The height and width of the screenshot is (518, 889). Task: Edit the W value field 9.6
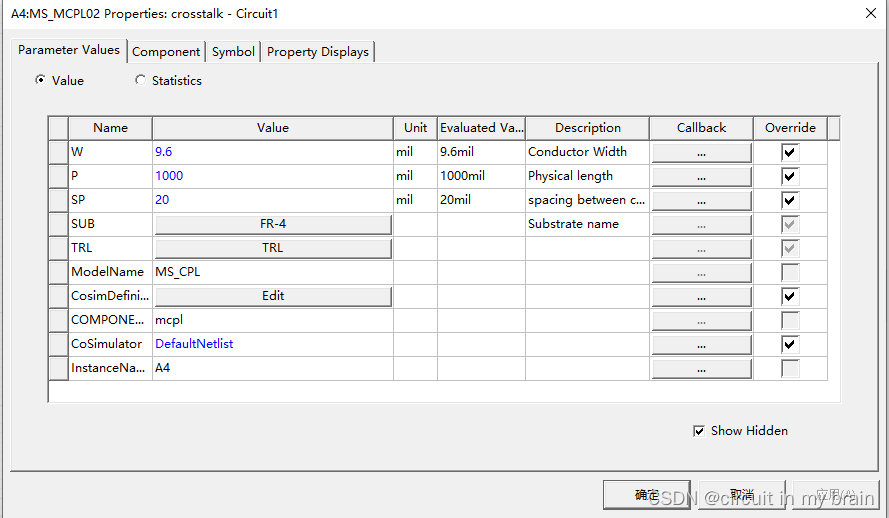tap(272, 152)
